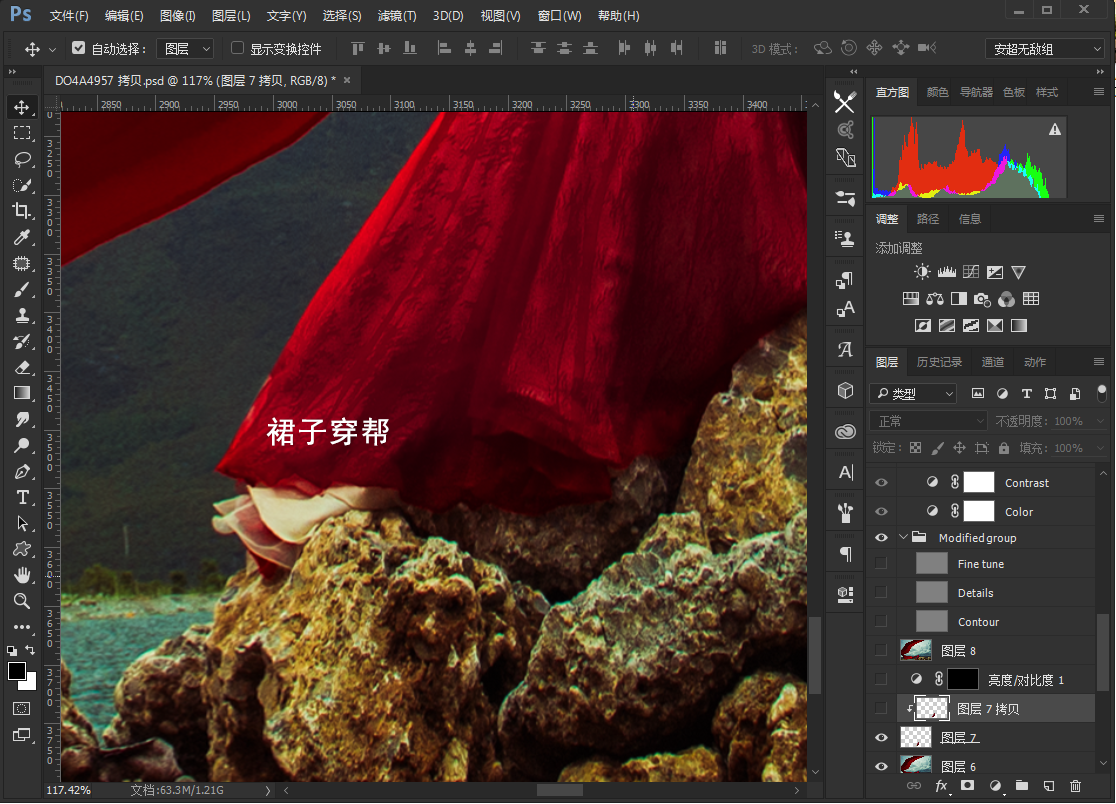Create a new layer icon
Screen dimensions: 1116x804
coord(1048,786)
